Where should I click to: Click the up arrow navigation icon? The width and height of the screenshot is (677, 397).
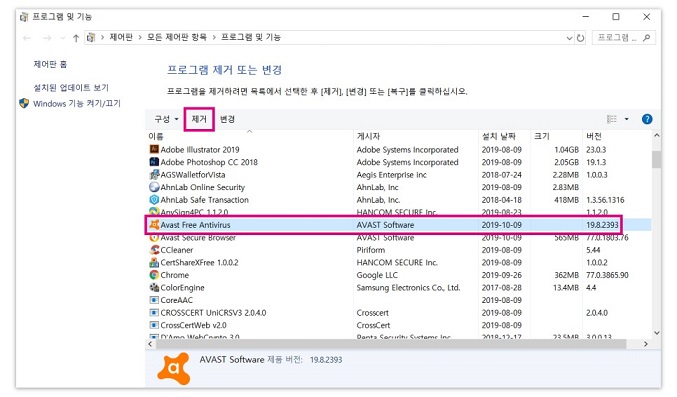point(76,38)
